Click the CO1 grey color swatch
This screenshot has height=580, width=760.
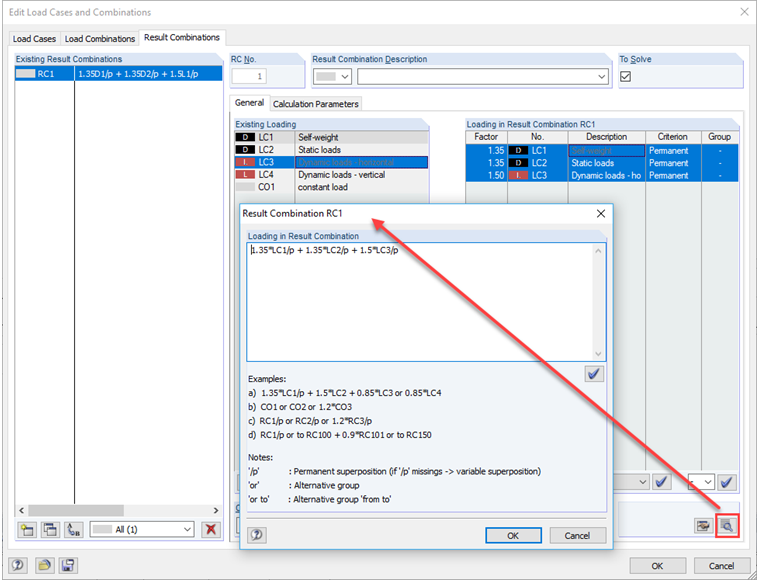coord(245,187)
